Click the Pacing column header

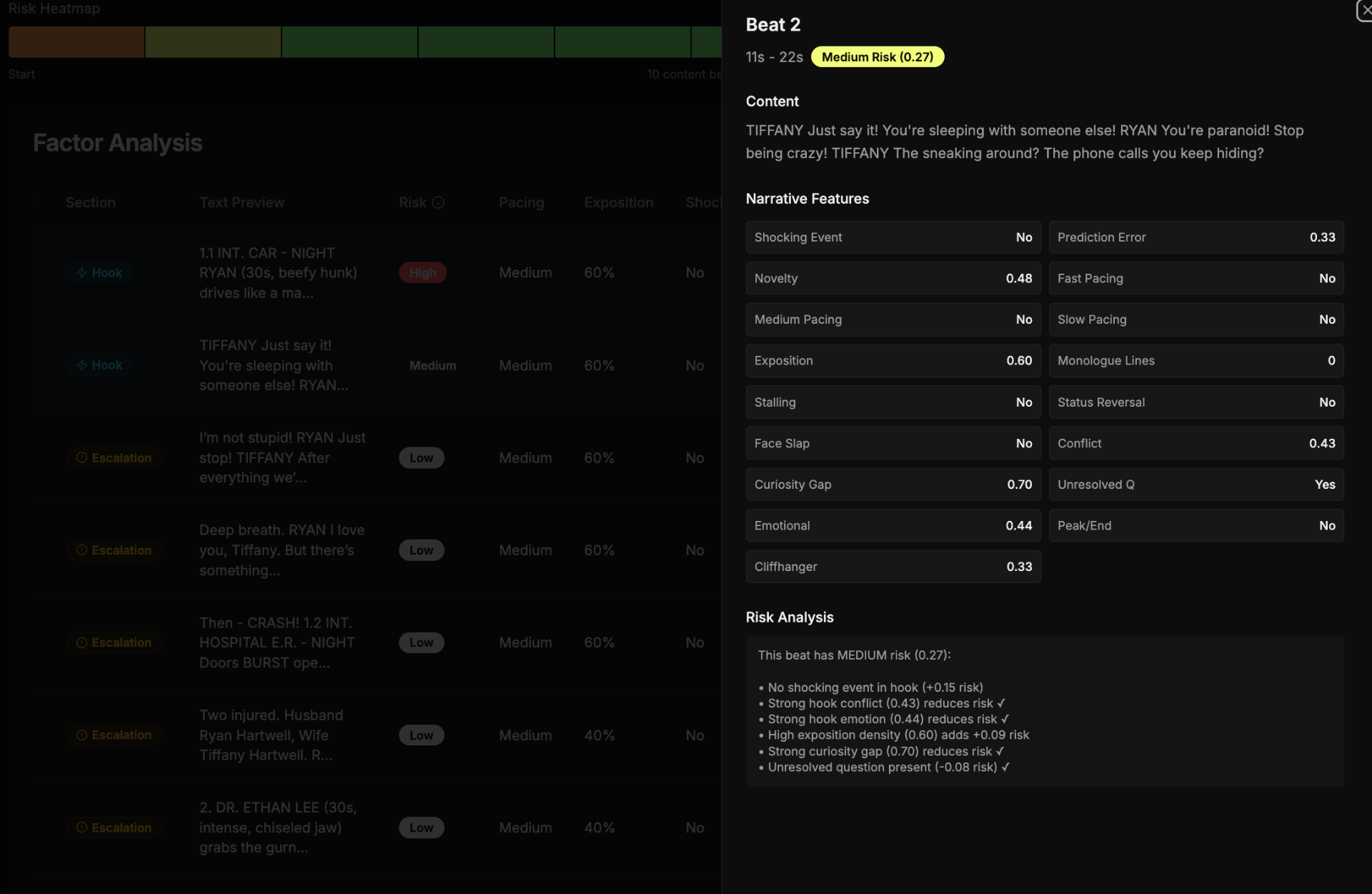(521, 202)
